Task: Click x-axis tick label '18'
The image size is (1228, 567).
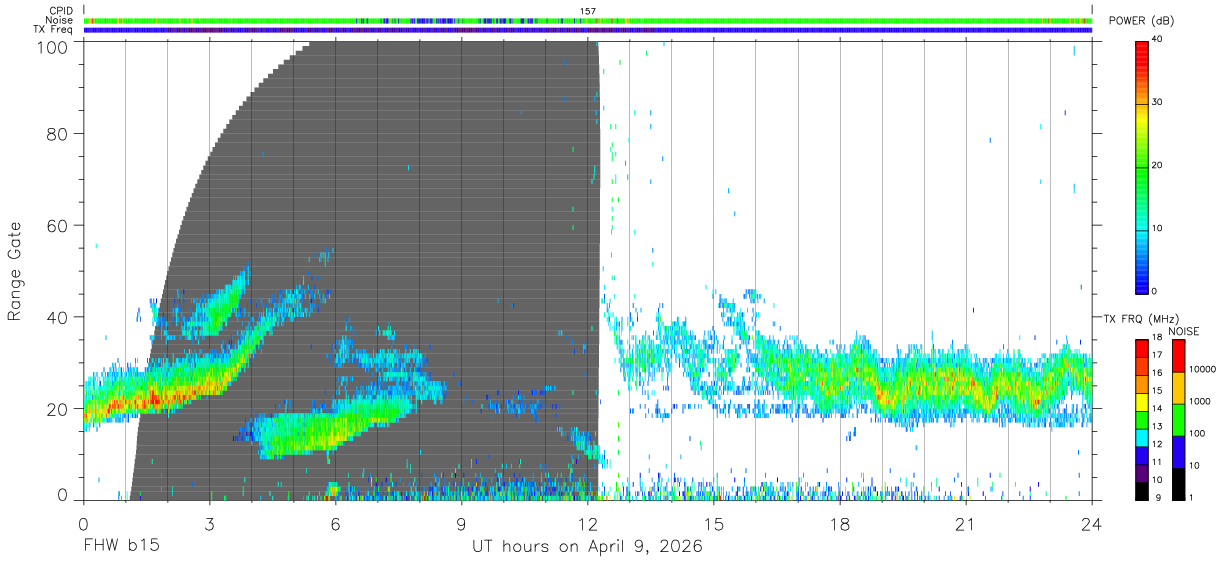Action: 840,523
